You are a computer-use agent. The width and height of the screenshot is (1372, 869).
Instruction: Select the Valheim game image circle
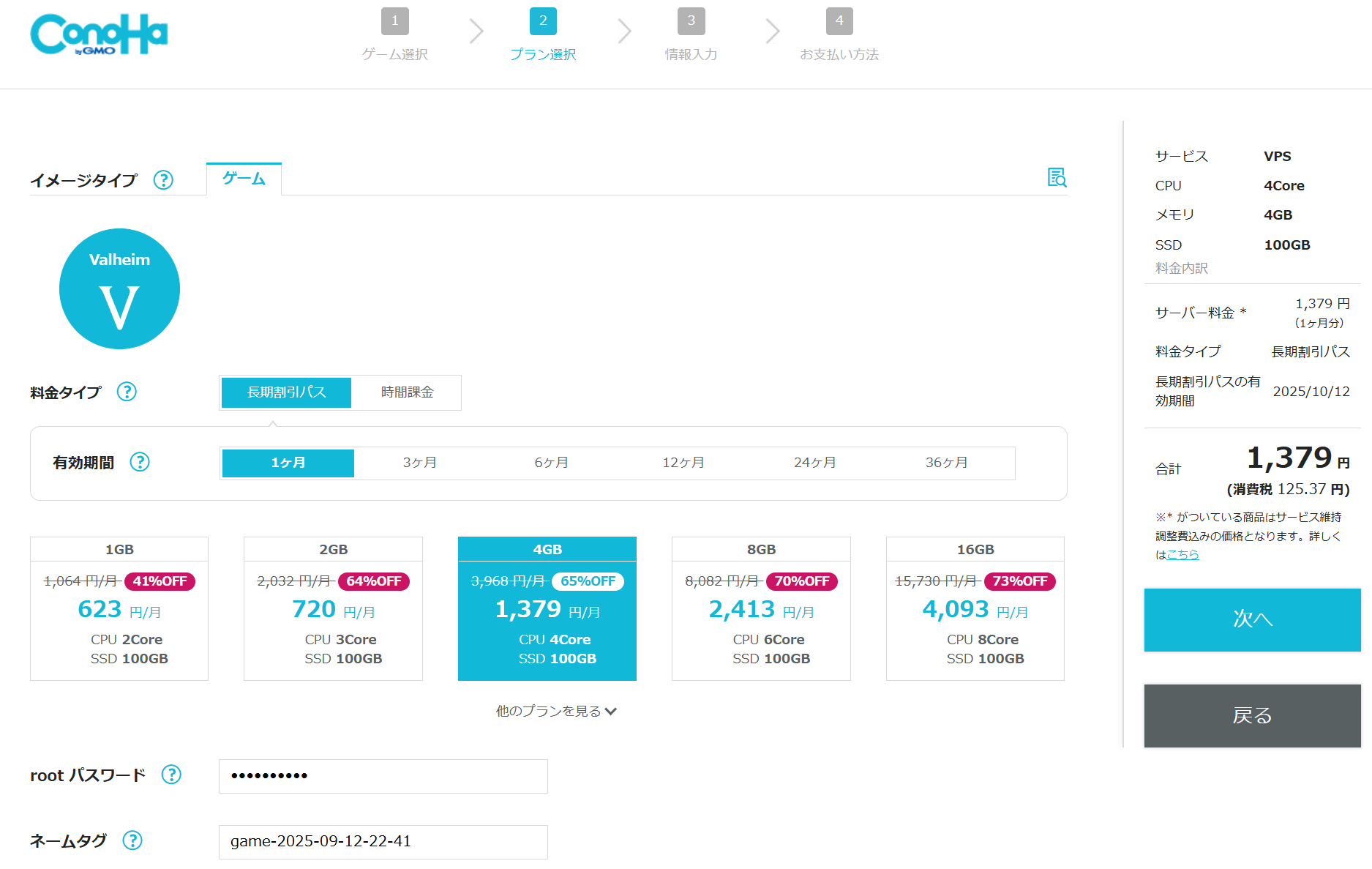pos(119,289)
